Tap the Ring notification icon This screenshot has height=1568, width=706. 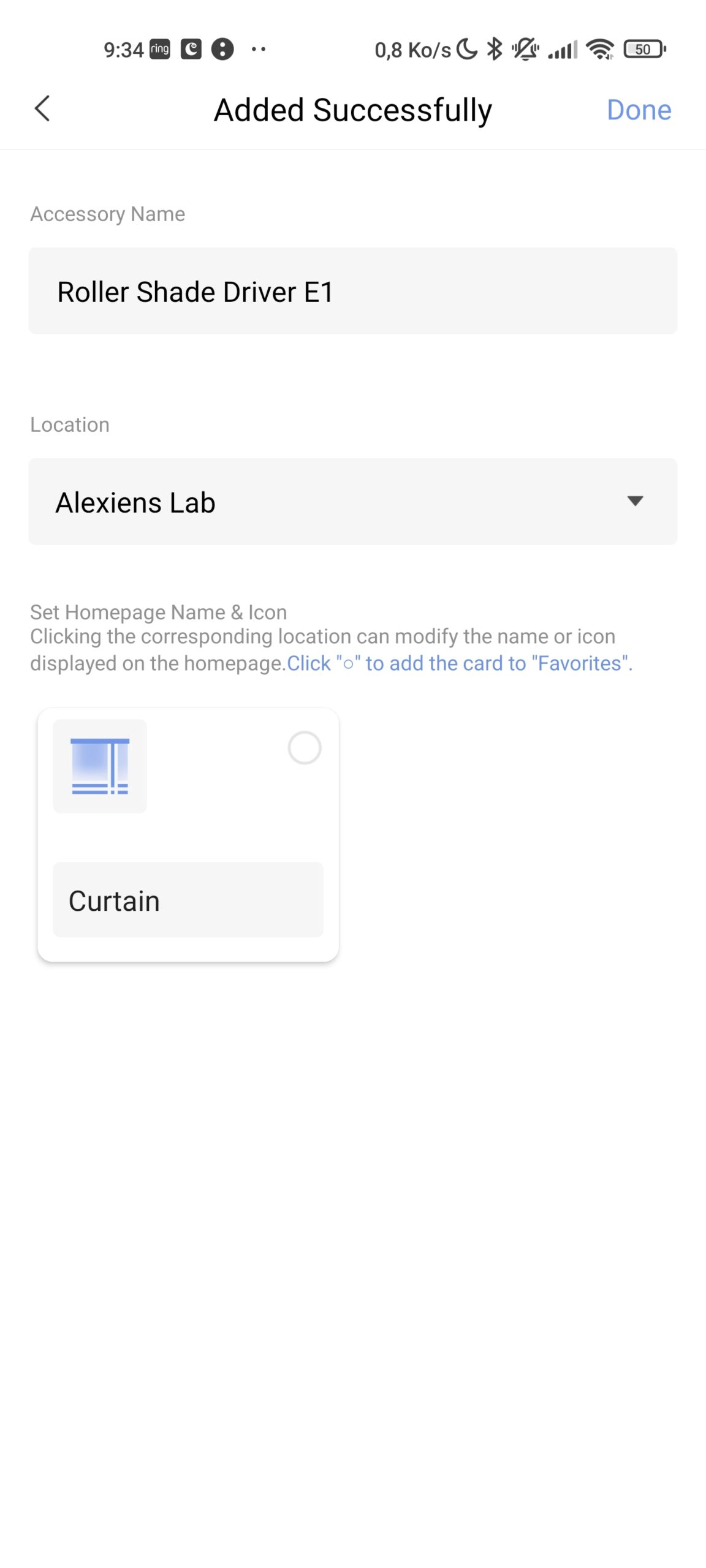coord(160,49)
